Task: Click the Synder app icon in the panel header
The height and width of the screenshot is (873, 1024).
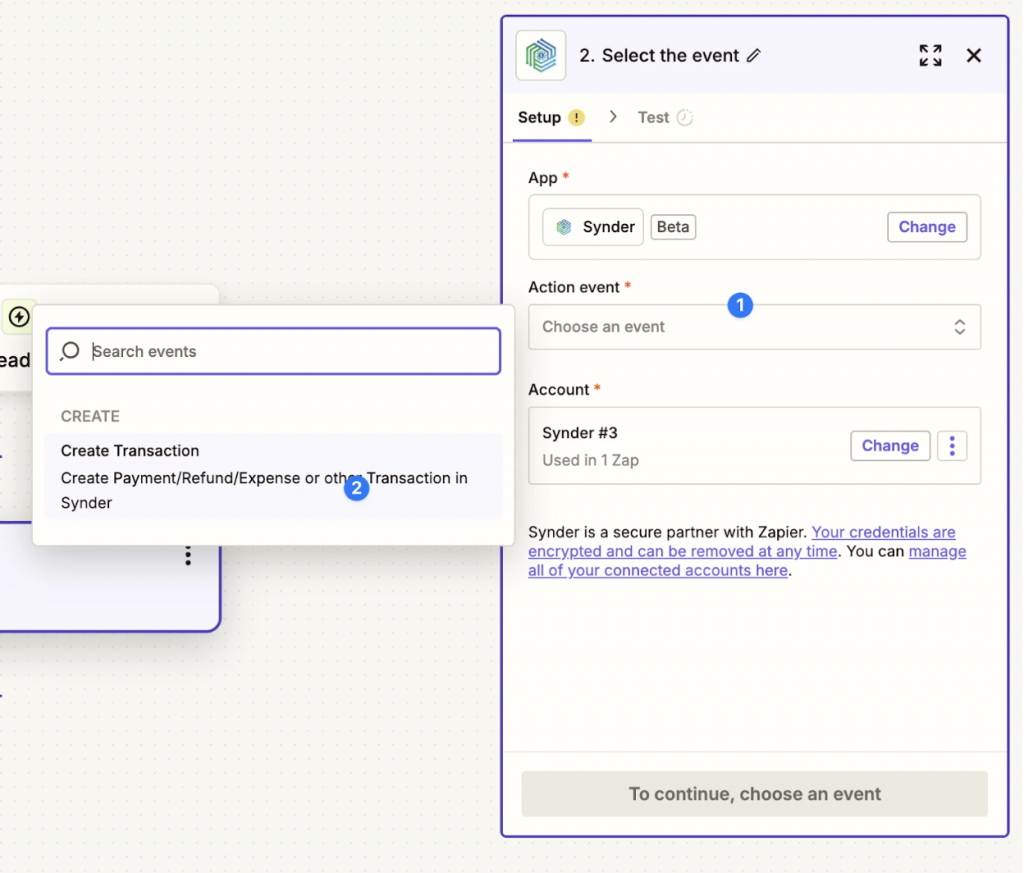Action: [x=540, y=55]
